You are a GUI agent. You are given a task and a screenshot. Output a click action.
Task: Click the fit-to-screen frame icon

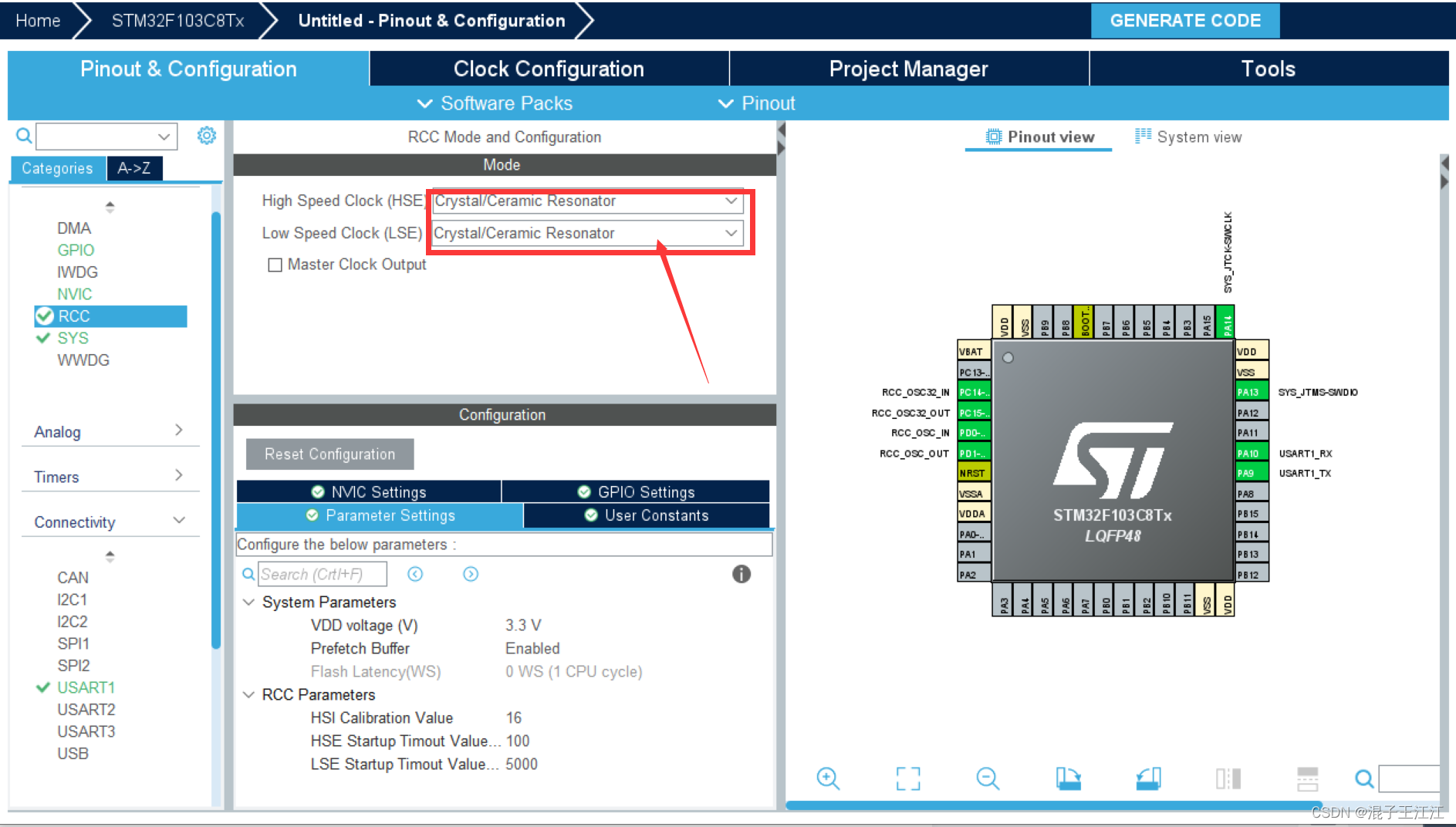pos(908,778)
